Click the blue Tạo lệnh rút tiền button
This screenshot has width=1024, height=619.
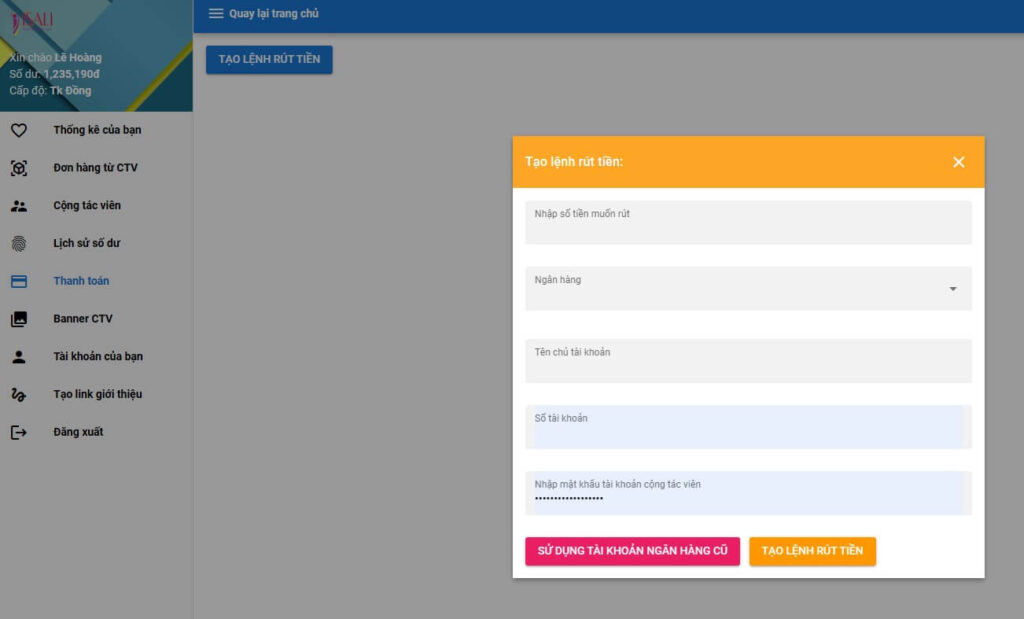pos(269,59)
